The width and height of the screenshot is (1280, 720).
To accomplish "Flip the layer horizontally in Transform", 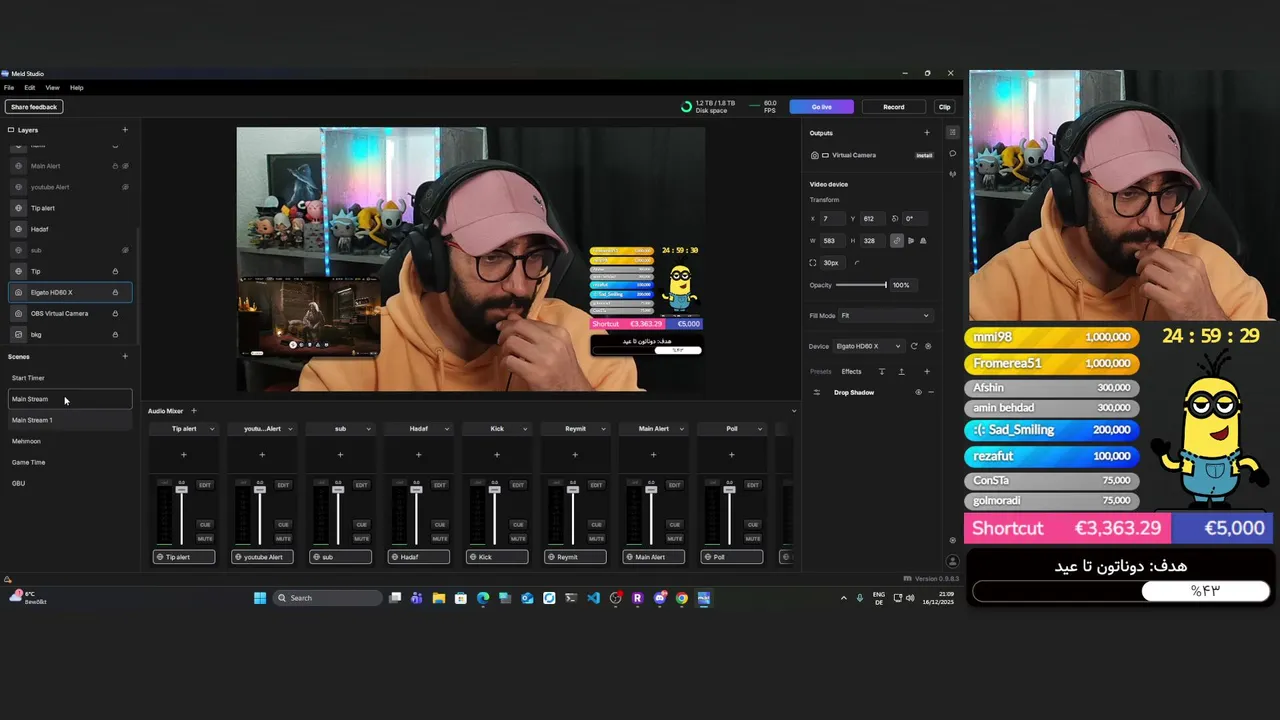I will tap(910, 240).
